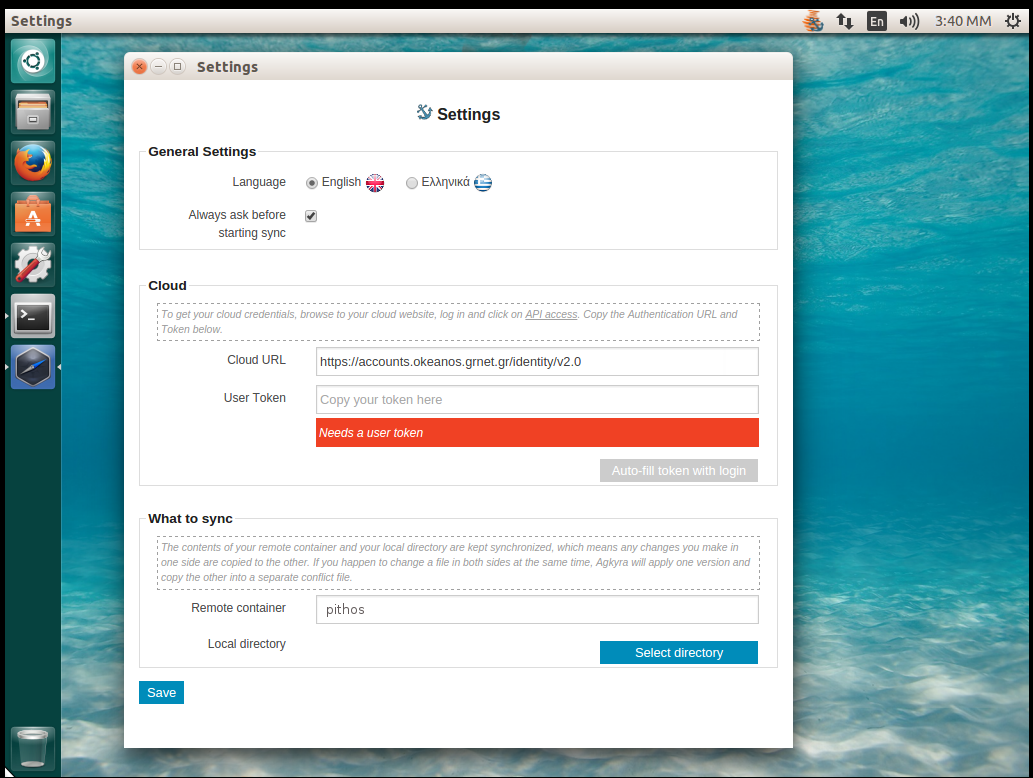This screenshot has height=778, width=1033.
Task: Open Firefox from the launcher
Action: (x=33, y=163)
